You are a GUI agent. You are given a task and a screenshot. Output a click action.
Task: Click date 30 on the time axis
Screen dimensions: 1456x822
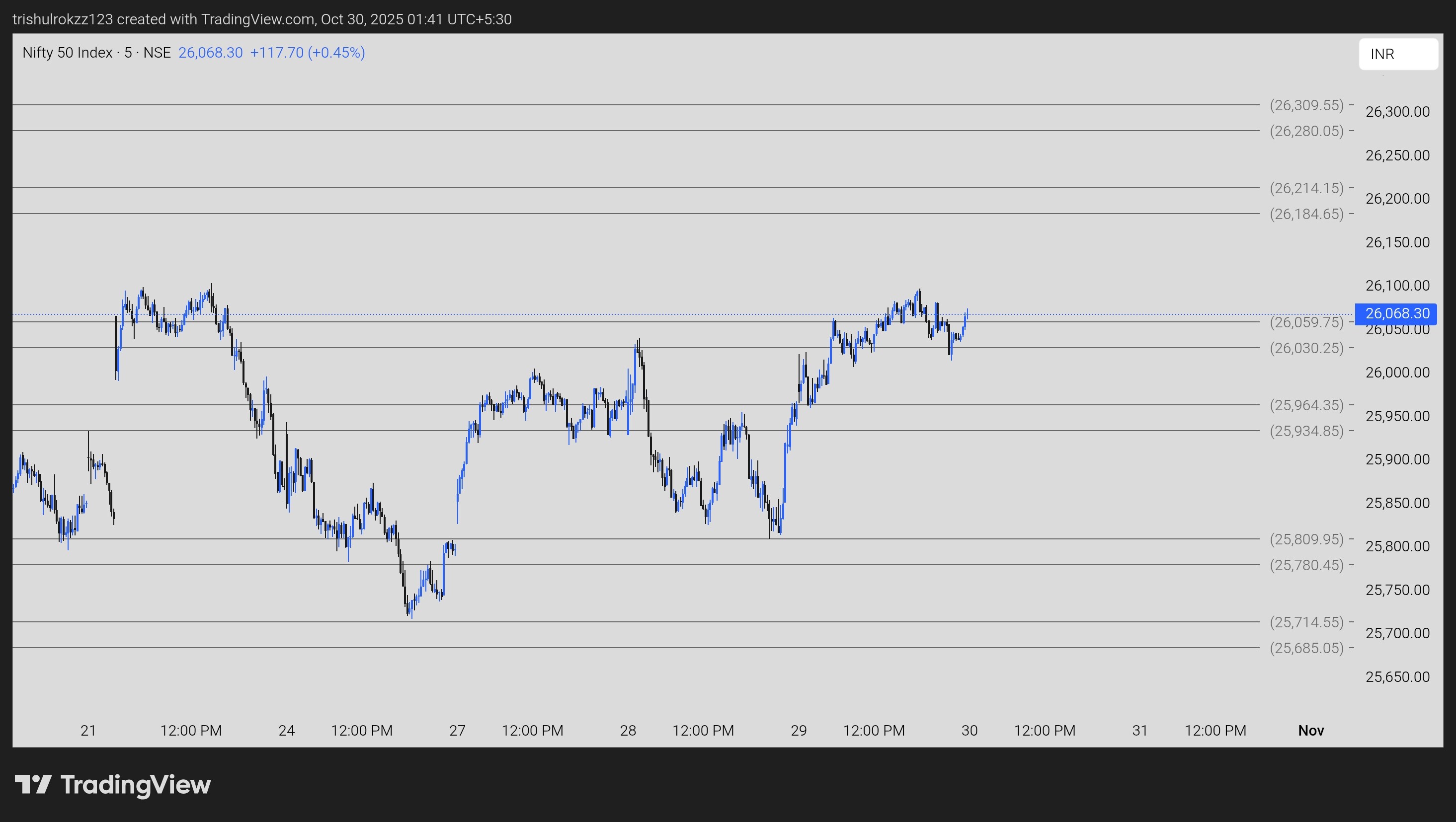[x=969, y=731]
